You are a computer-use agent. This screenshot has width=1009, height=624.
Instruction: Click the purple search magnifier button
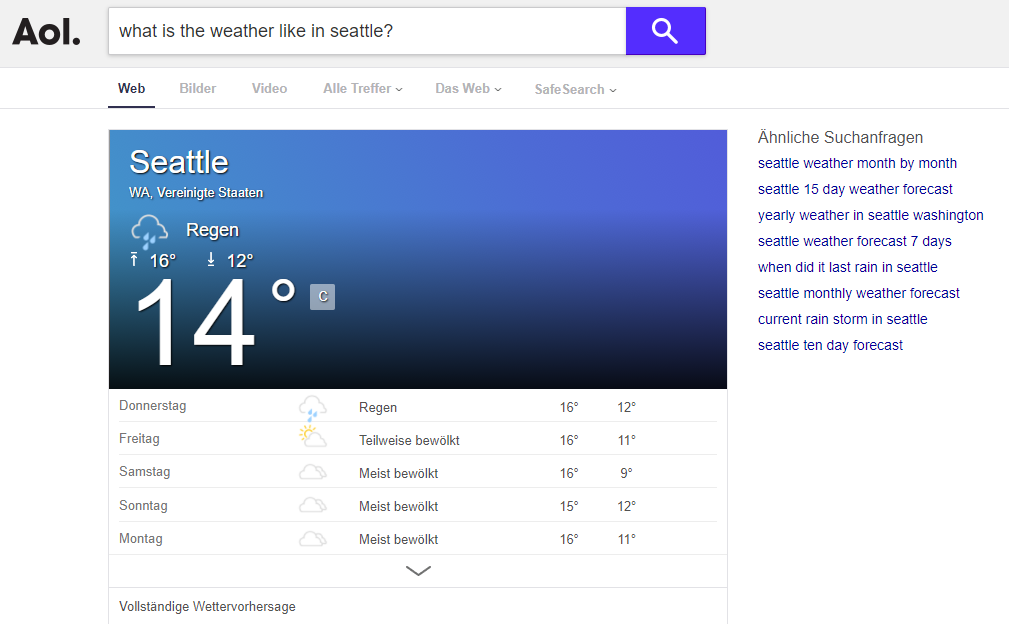pos(664,31)
